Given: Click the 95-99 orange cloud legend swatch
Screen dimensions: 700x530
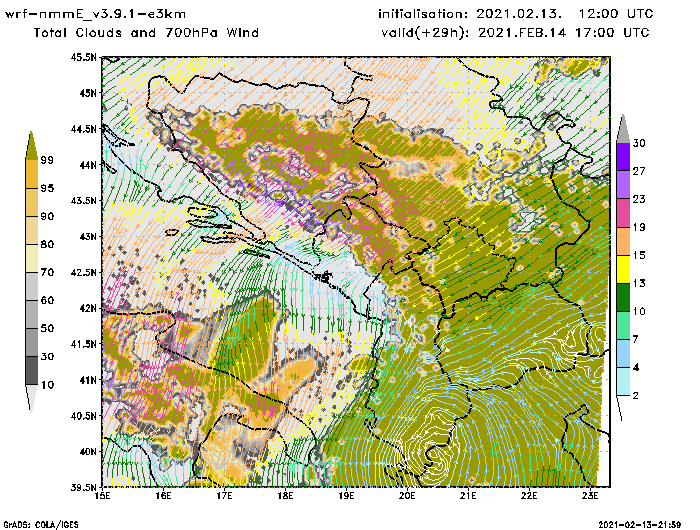Looking at the screenshot, I should pyautogui.click(x=32, y=174).
